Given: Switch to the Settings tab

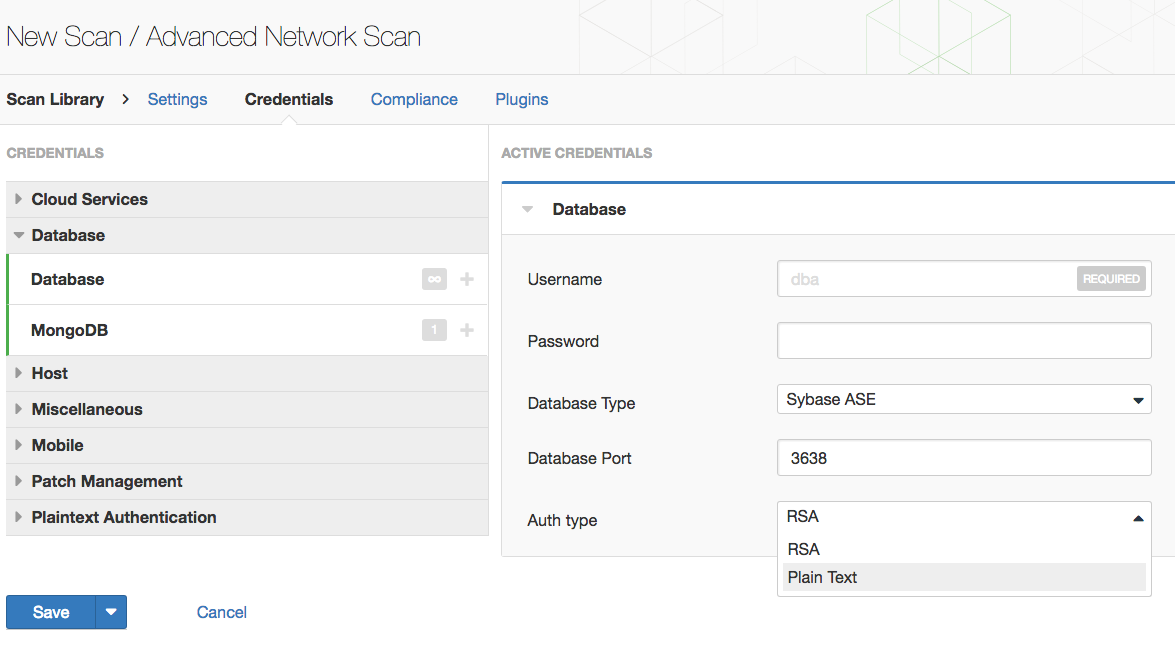Looking at the screenshot, I should click(x=178, y=100).
